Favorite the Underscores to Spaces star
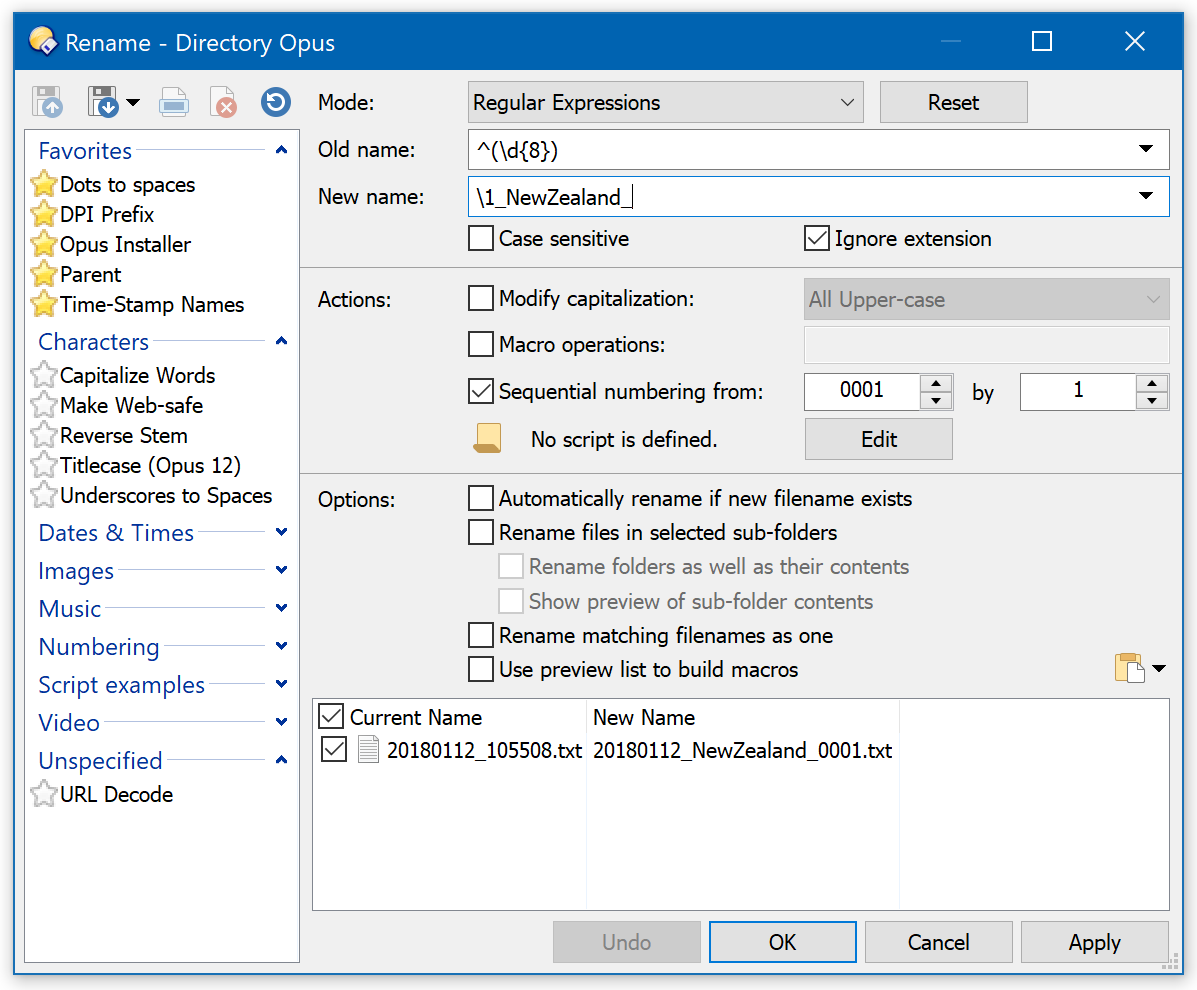Screen dimensions: 1197x990 [44, 495]
